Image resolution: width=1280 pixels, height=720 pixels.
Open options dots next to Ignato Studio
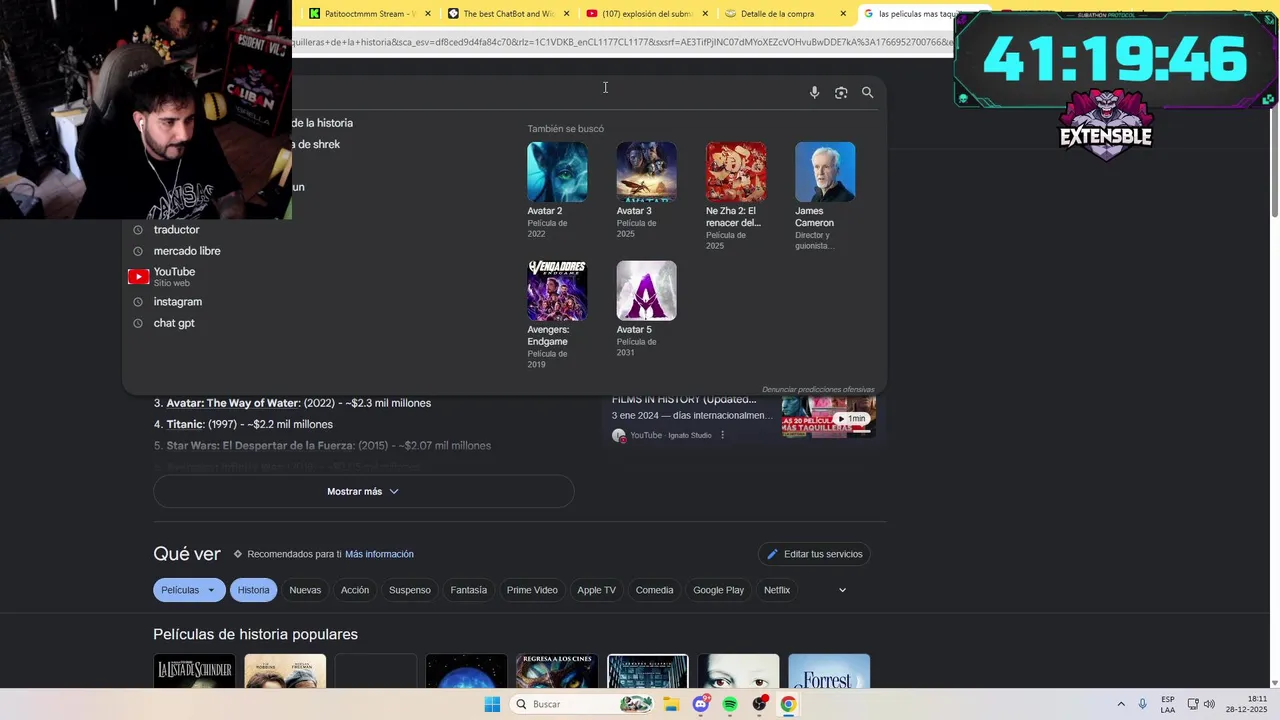pos(722,435)
